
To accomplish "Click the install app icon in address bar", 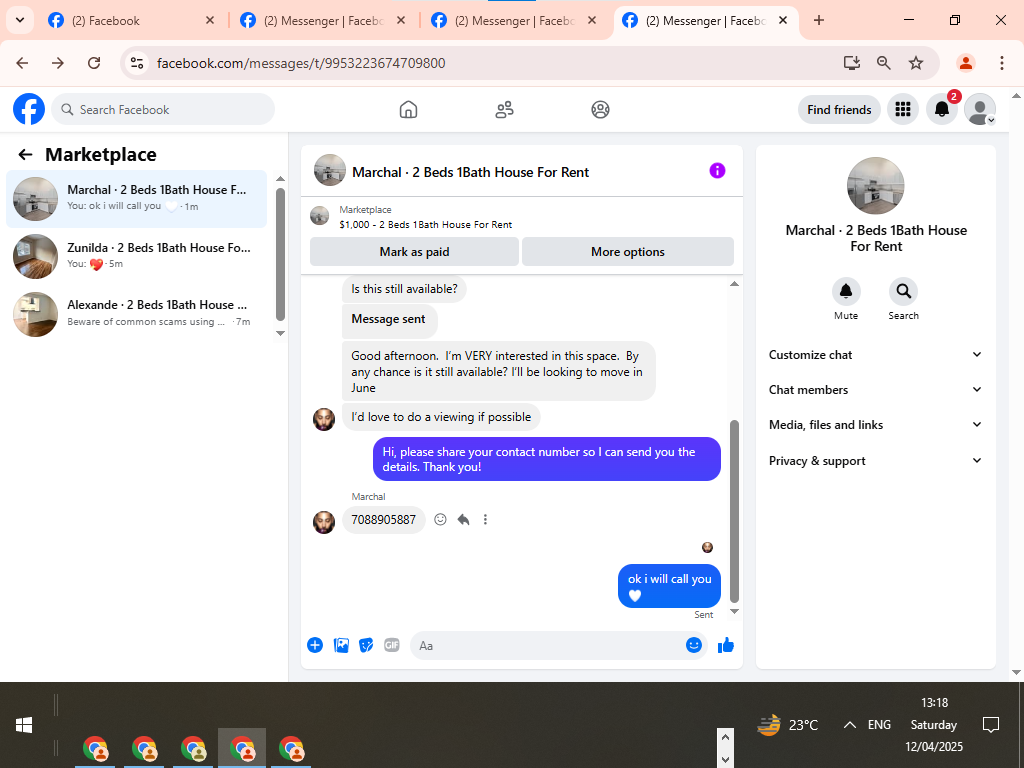I will click(852, 63).
